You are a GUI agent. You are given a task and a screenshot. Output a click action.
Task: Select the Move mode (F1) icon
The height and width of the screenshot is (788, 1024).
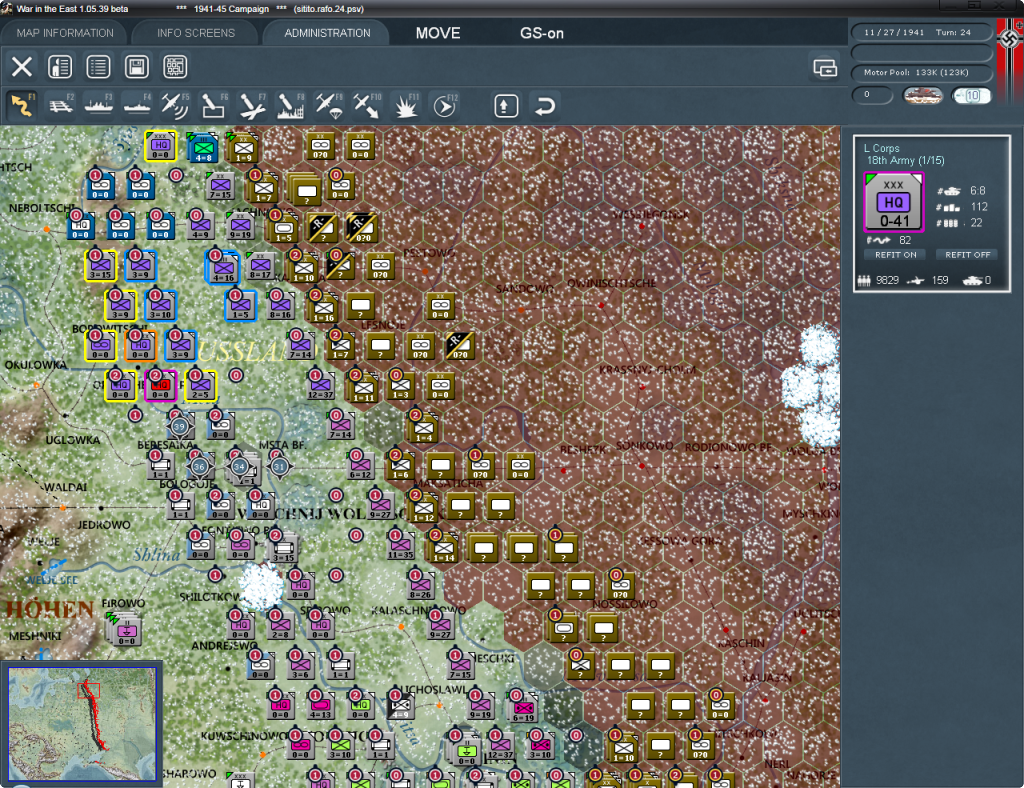point(22,105)
